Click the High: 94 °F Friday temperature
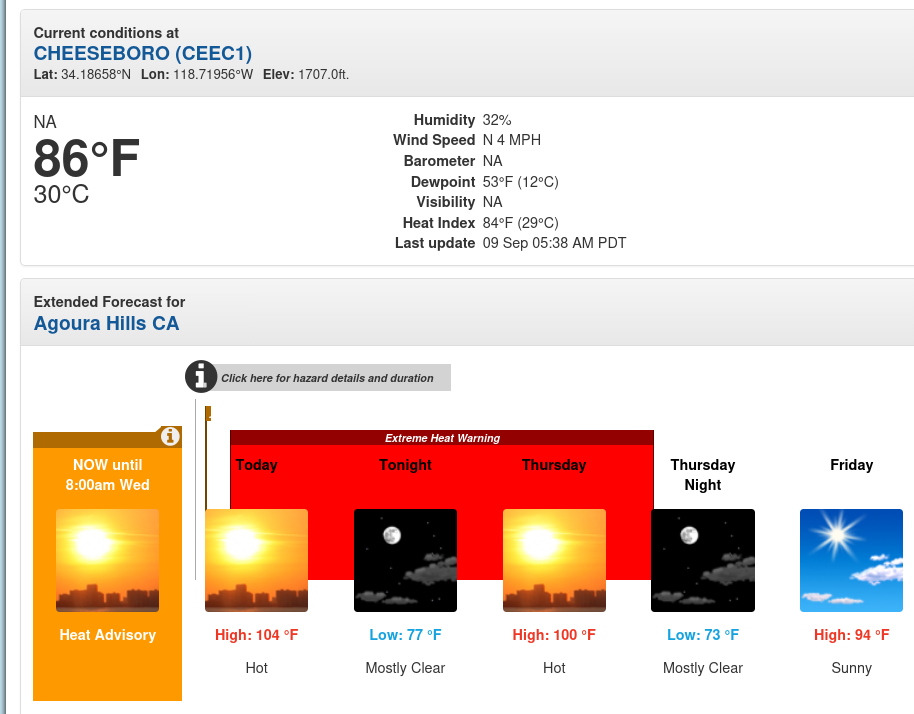The height and width of the screenshot is (714, 914). pyautogui.click(x=852, y=635)
